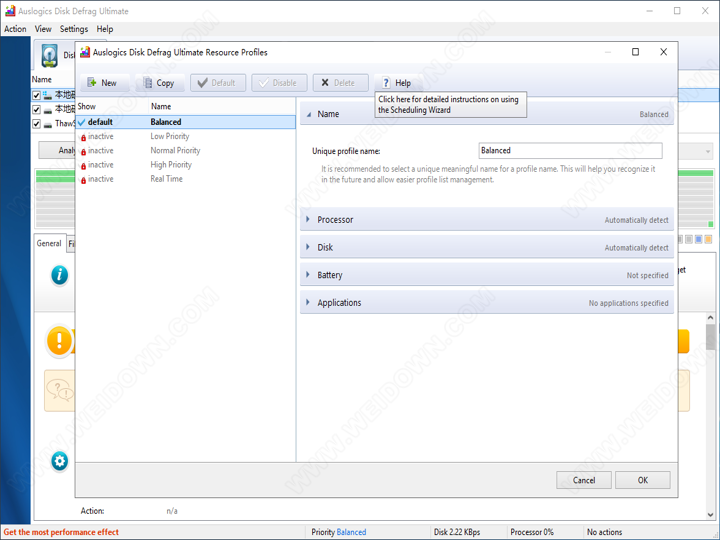Click the Balanced priority link in status bar

tap(351, 532)
